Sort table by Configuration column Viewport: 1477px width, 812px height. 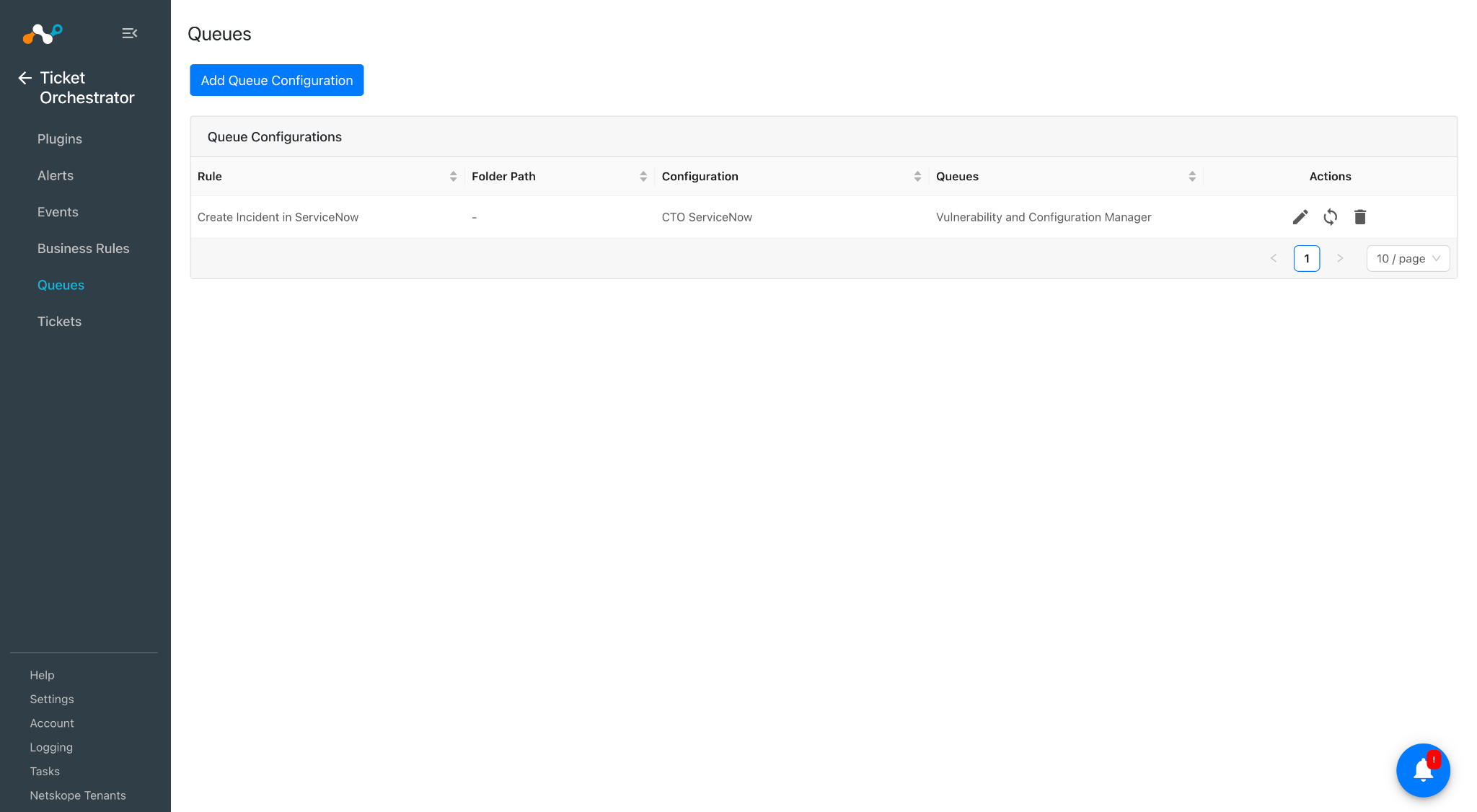click(917, 177)
